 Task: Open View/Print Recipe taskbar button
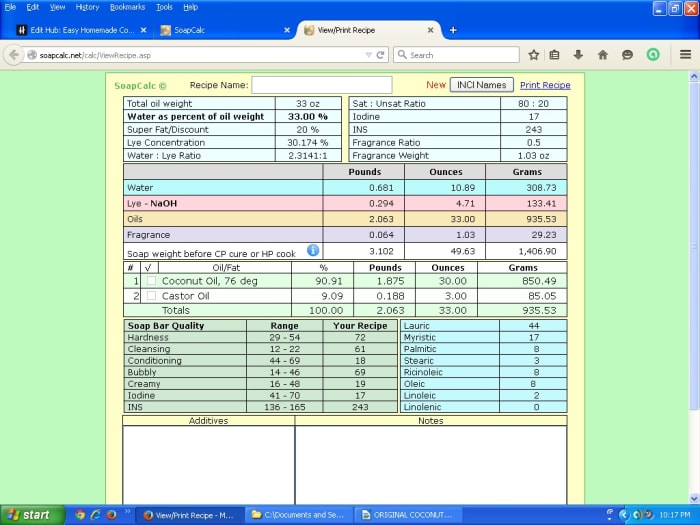click(x=190, y=515)
